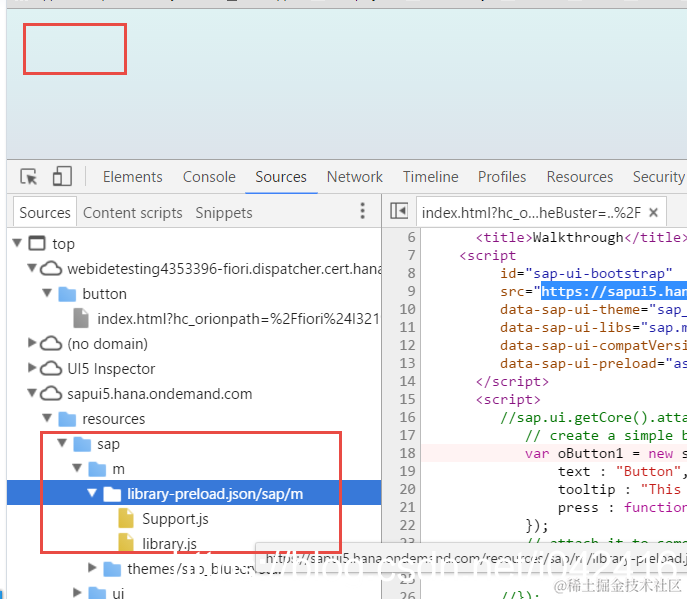Collapse the m folder arrow
Screen dimensions: 687x599
pyautogui.click(x=77, y=468)
